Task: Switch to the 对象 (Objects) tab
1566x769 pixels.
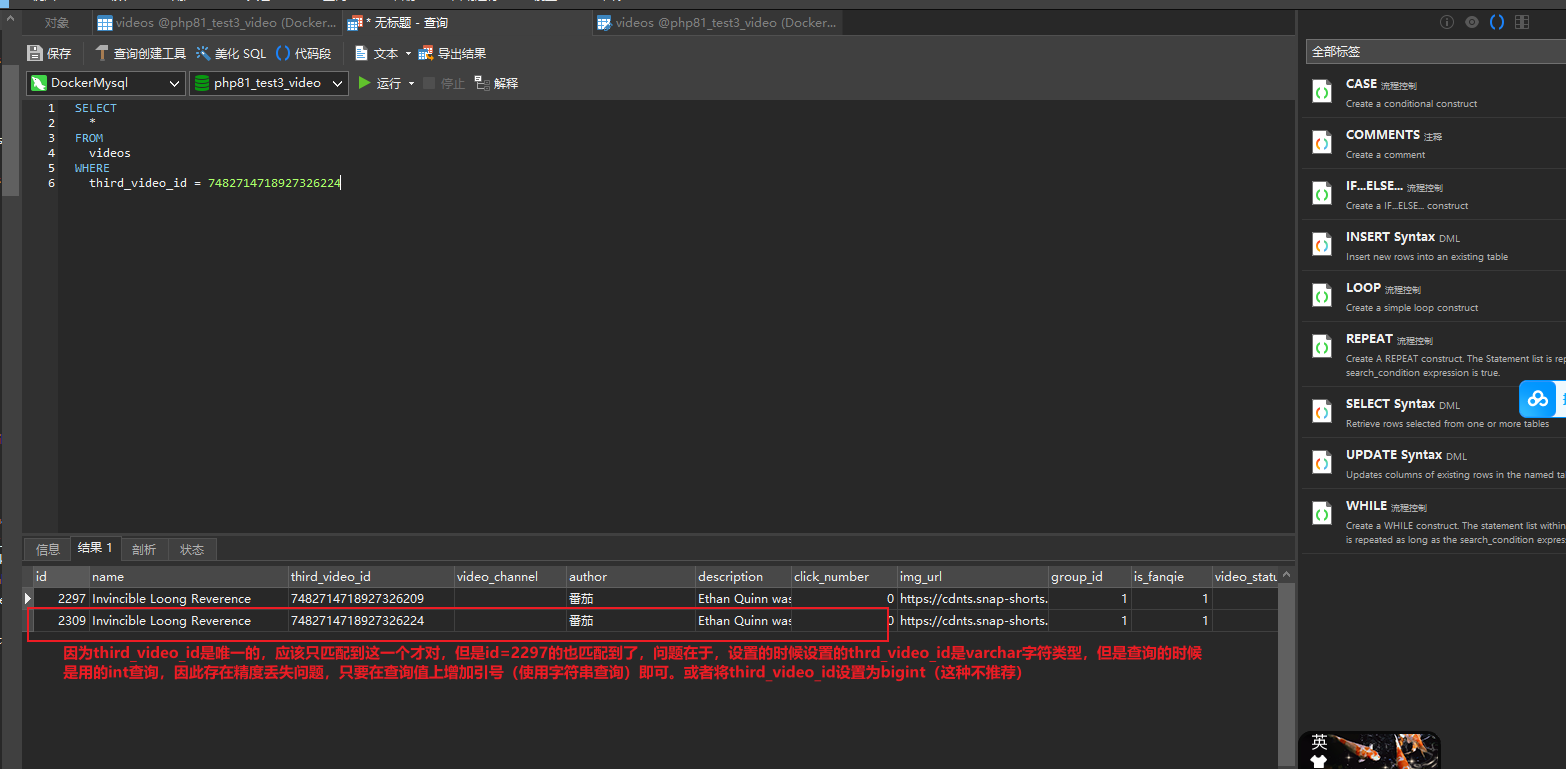Action: coord(57,22)
